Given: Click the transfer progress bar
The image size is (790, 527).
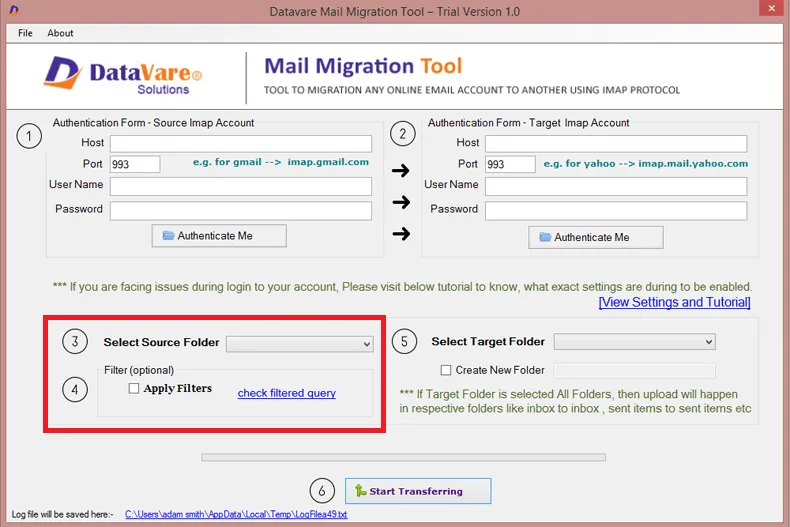Looking at the screenshot, I should tap(403, 457).
